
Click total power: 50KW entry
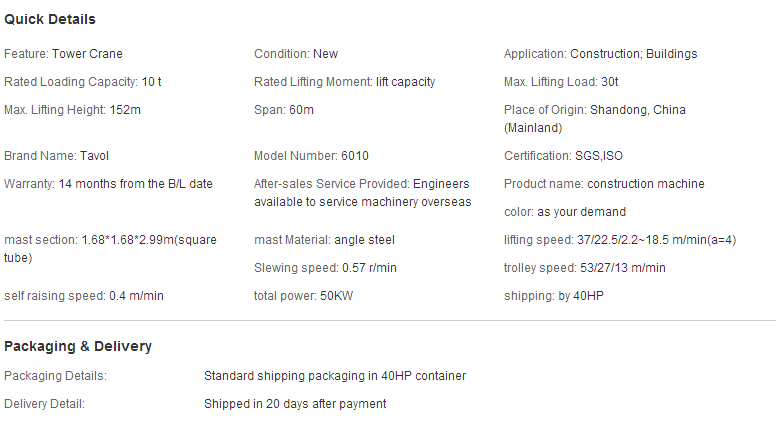point(303,296)
